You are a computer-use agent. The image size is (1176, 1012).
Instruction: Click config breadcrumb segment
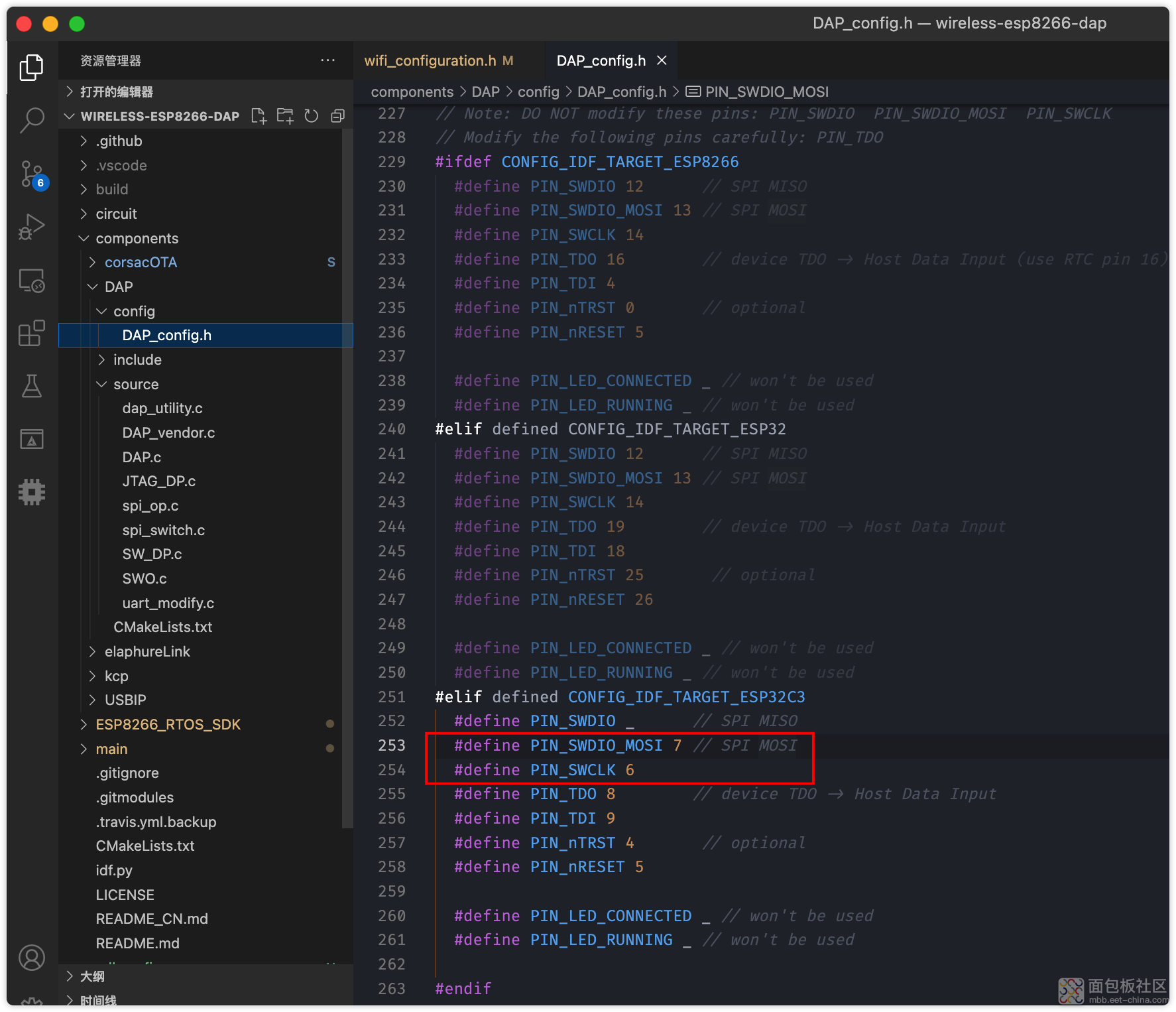[x=538, y=92]
